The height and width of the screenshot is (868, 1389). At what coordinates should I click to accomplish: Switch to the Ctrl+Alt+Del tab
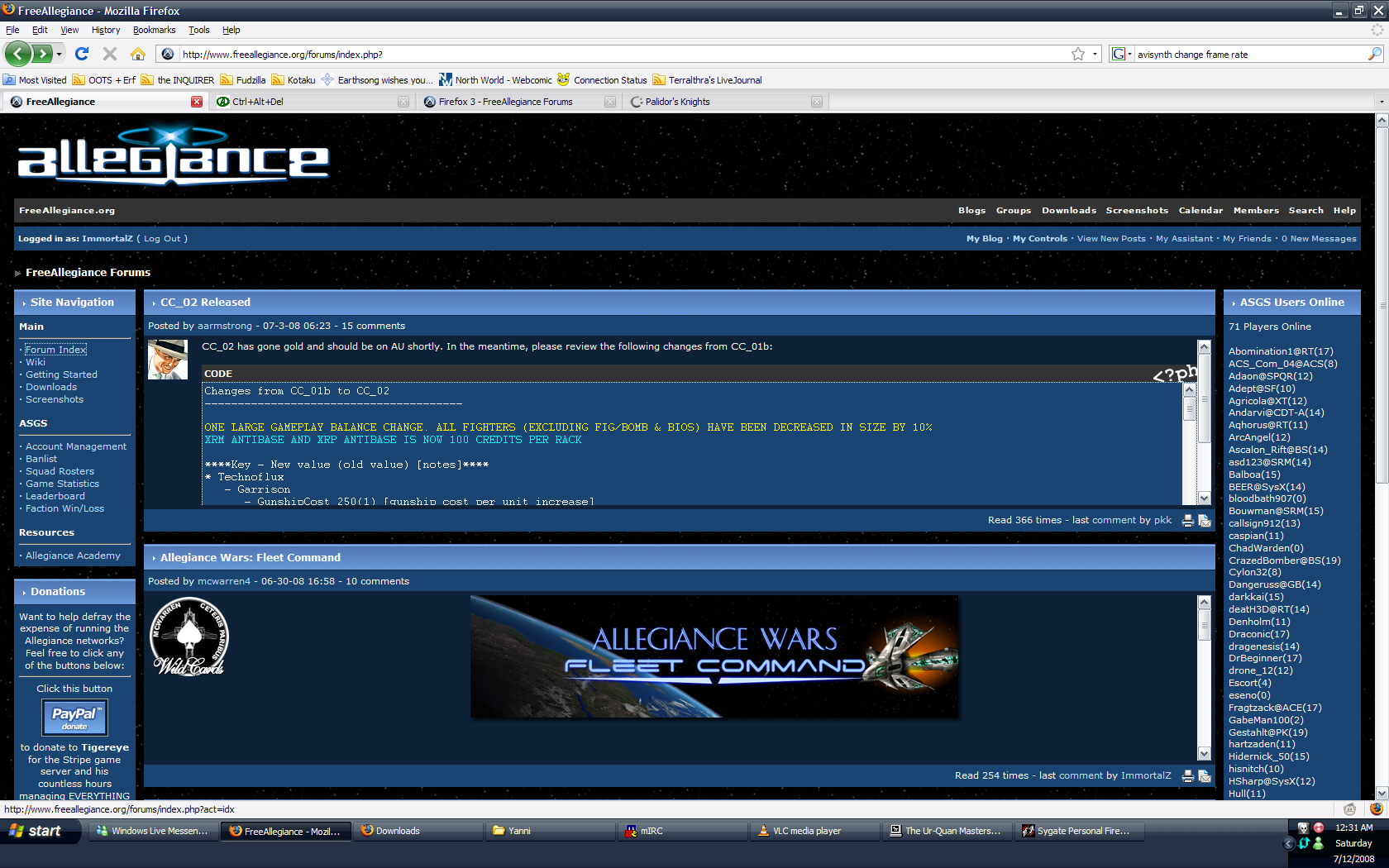[x=258, y=102]
